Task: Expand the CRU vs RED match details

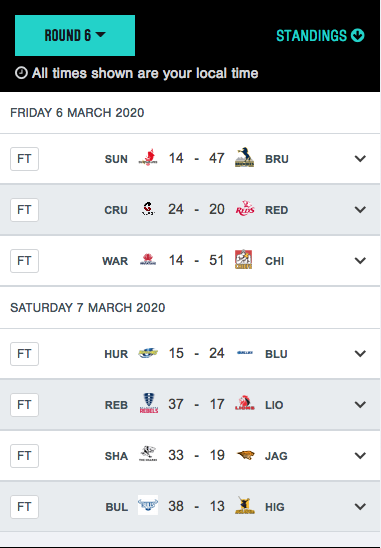Action: pos(360,210)
